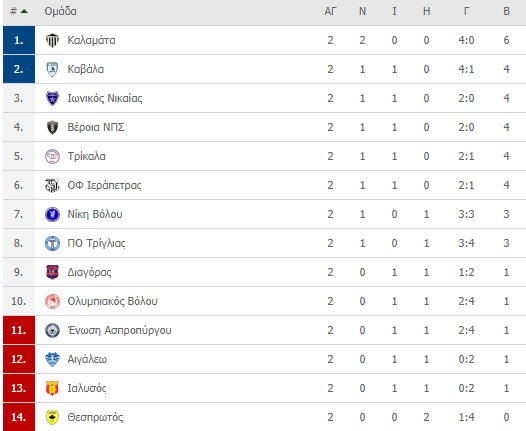Open the Ολυμπιακός Βόλου team link
Viewport: 526px width, 431px height.
[112, 301]
